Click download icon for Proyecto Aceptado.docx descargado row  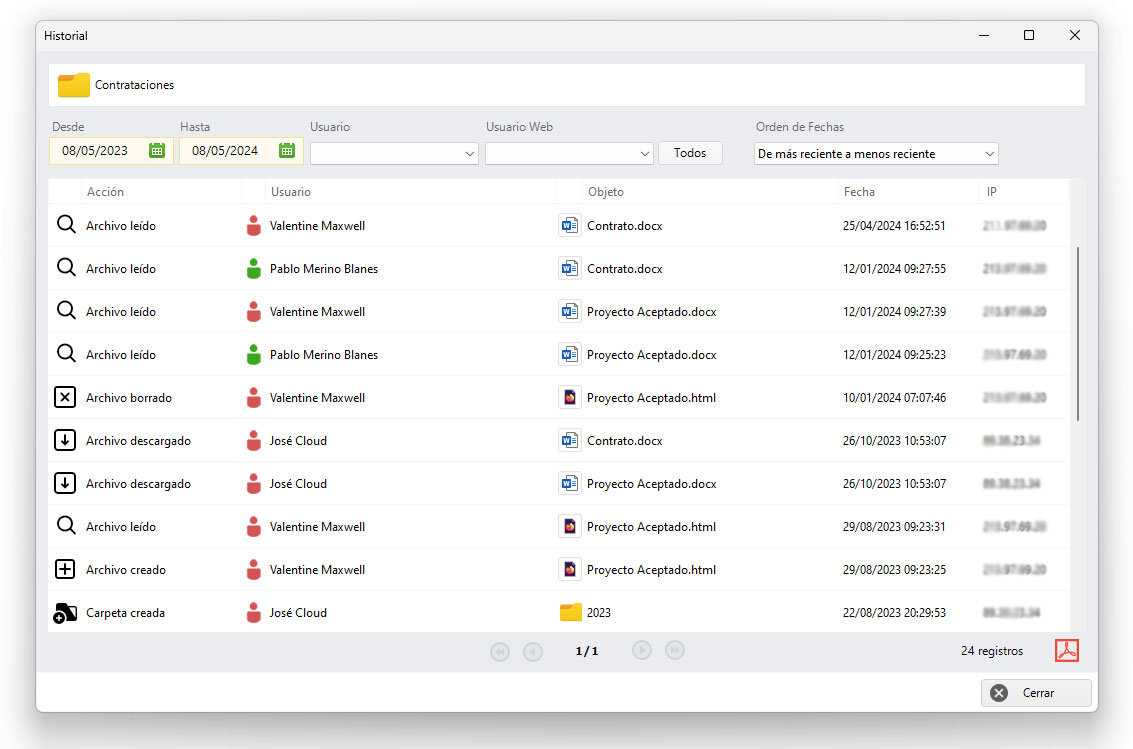click(x=65, y=483)
